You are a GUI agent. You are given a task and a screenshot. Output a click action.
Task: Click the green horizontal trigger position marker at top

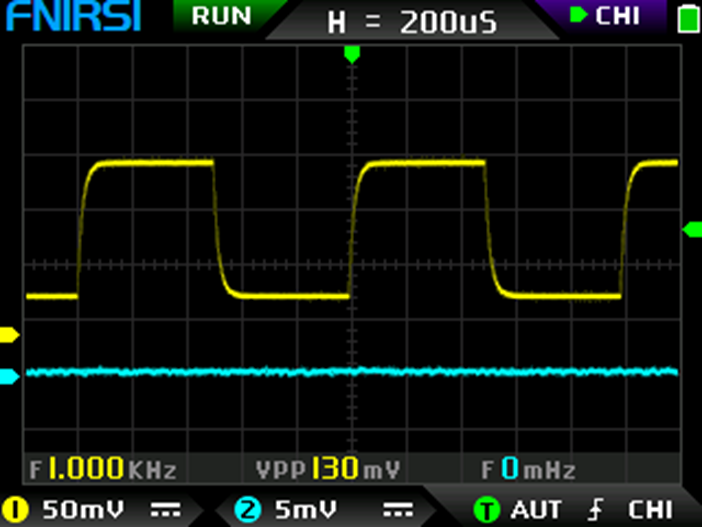351,53
